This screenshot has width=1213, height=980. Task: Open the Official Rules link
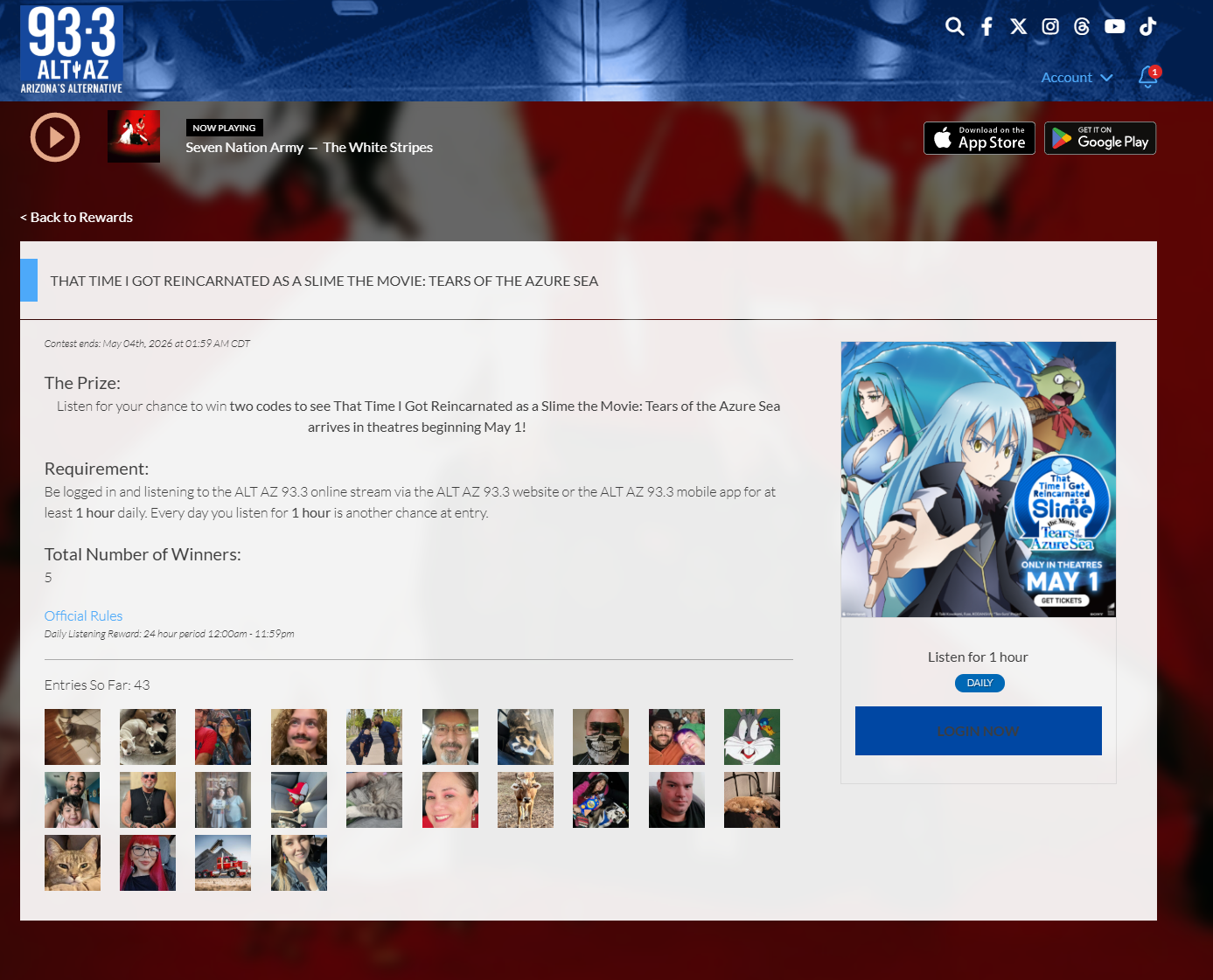[84, 616]
